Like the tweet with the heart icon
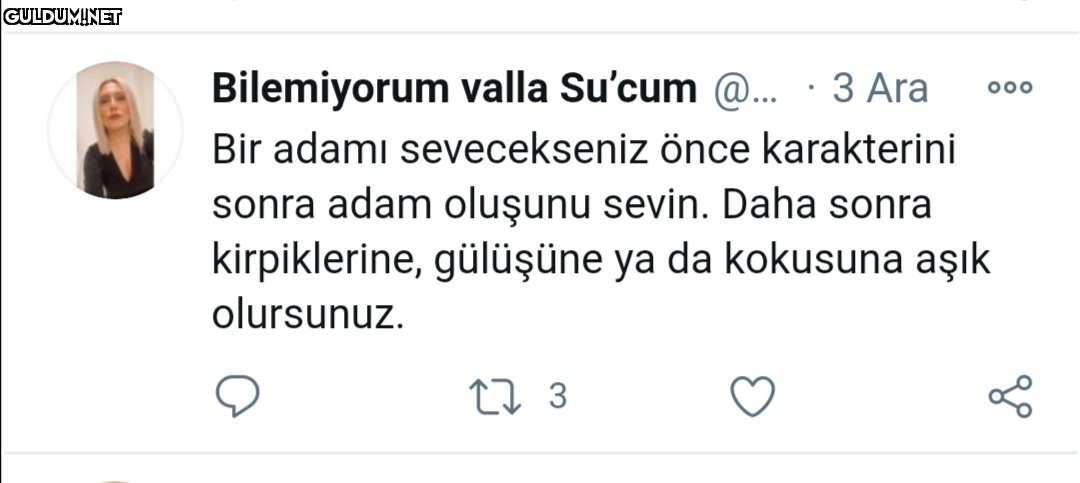This screenshot has height=483, width=1080. tap(753, 397)
